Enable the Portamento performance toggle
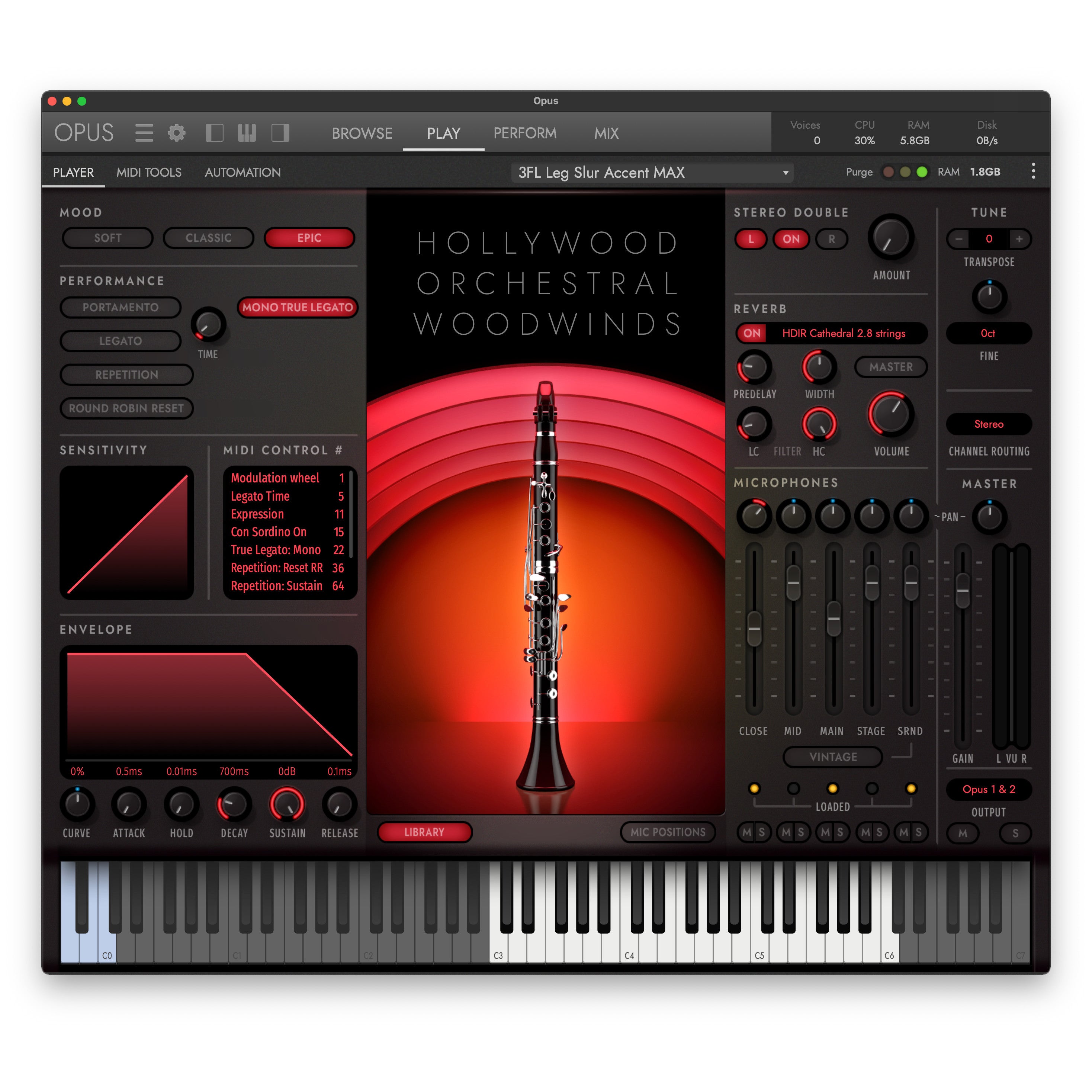Viewport: 1092px width, 1092px height. pyautogui.click(x=121, y=308)
